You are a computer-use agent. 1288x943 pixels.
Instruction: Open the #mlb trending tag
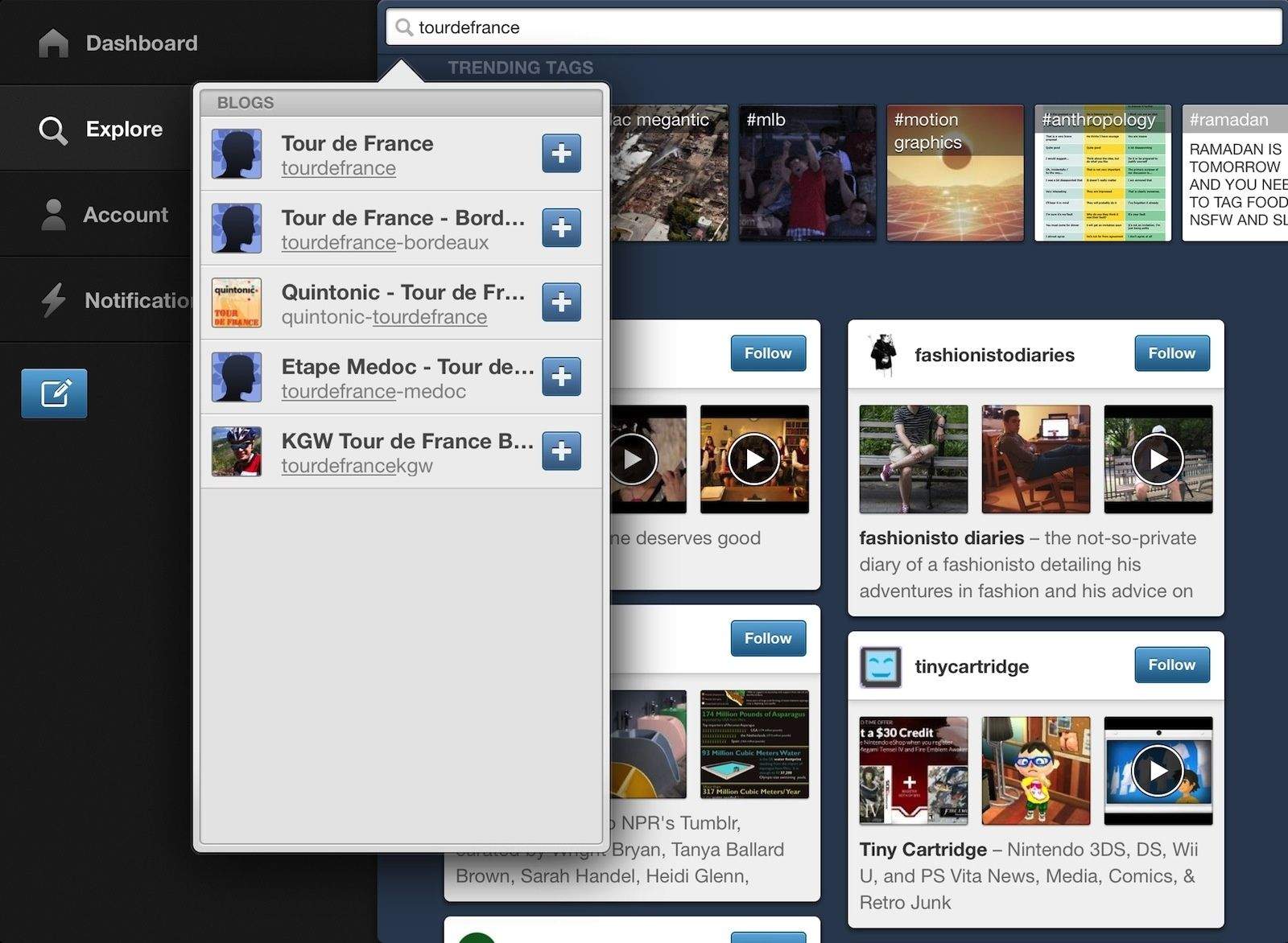[807, 173]
